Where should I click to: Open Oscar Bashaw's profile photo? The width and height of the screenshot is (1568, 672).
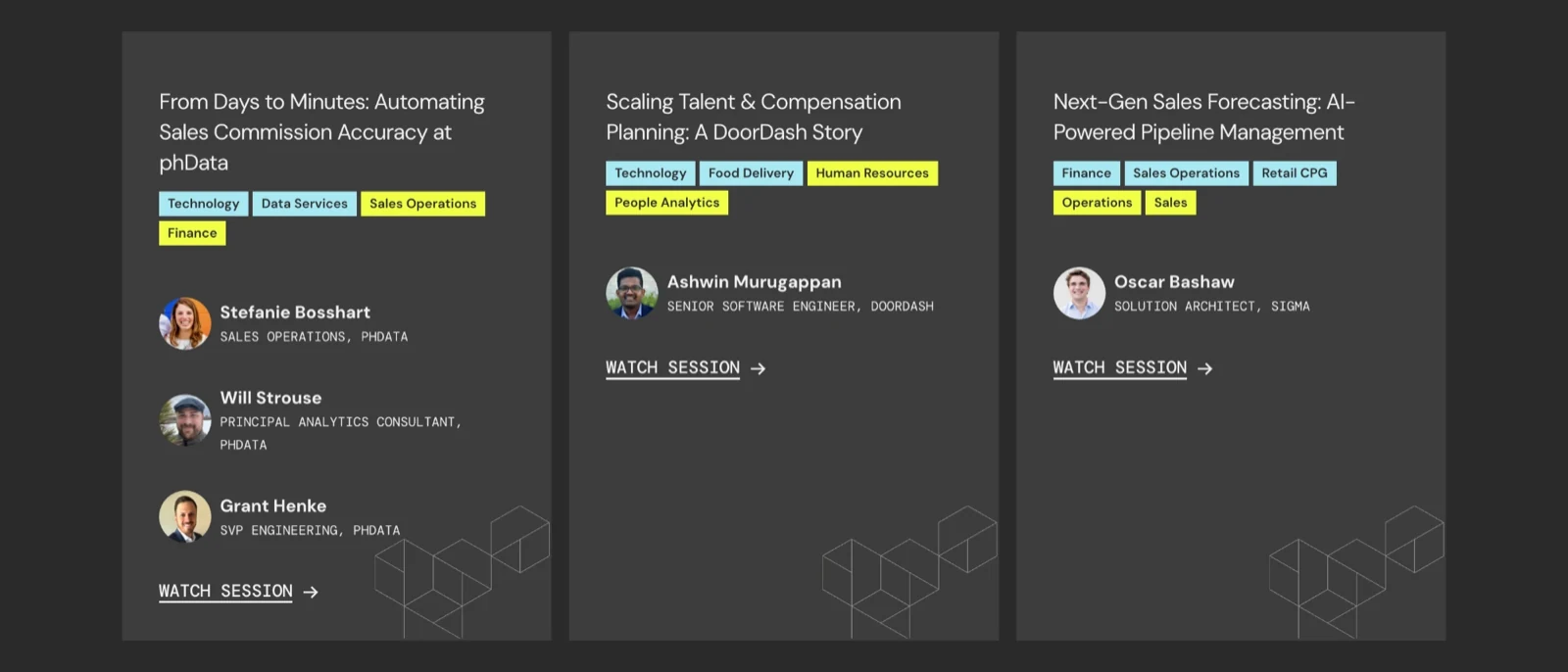coord(1079,293)
